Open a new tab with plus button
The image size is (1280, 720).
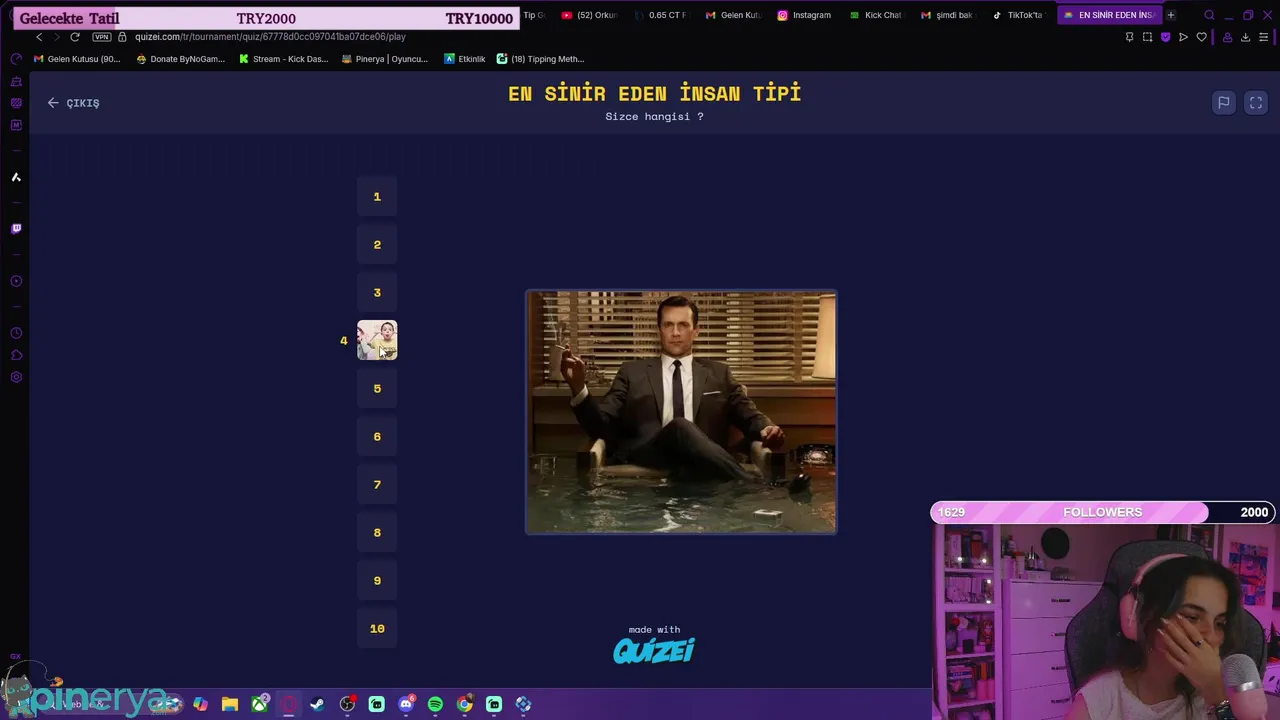1171,15
